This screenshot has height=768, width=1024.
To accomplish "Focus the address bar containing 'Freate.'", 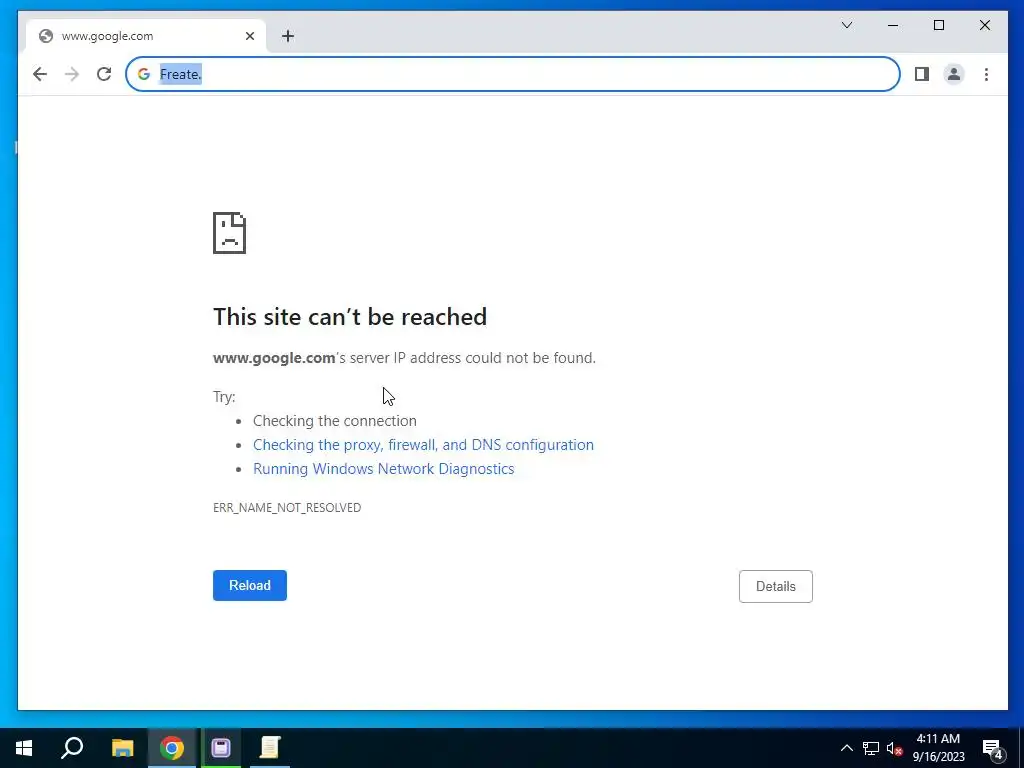I will [513, 74].
